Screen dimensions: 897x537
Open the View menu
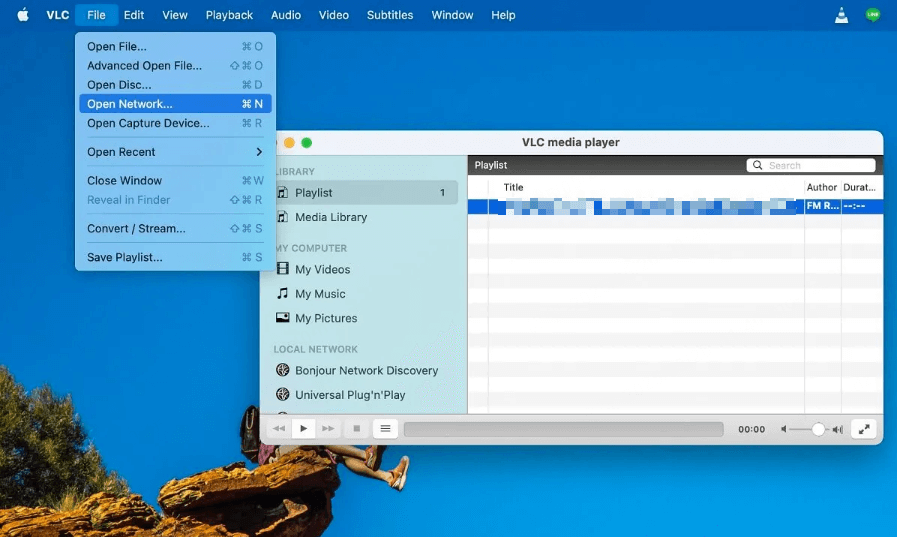(174, 15)
